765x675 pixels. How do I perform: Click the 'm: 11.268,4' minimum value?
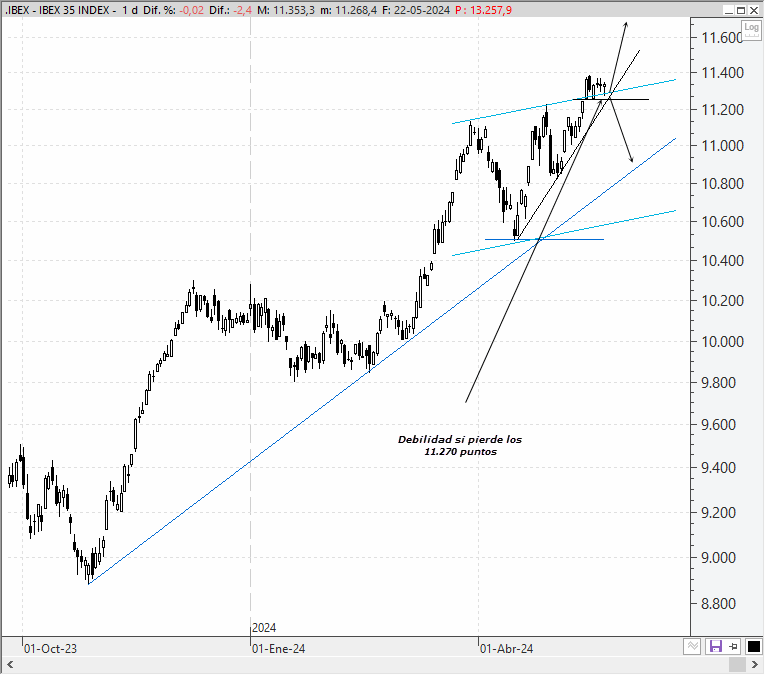tap(348, 10)
